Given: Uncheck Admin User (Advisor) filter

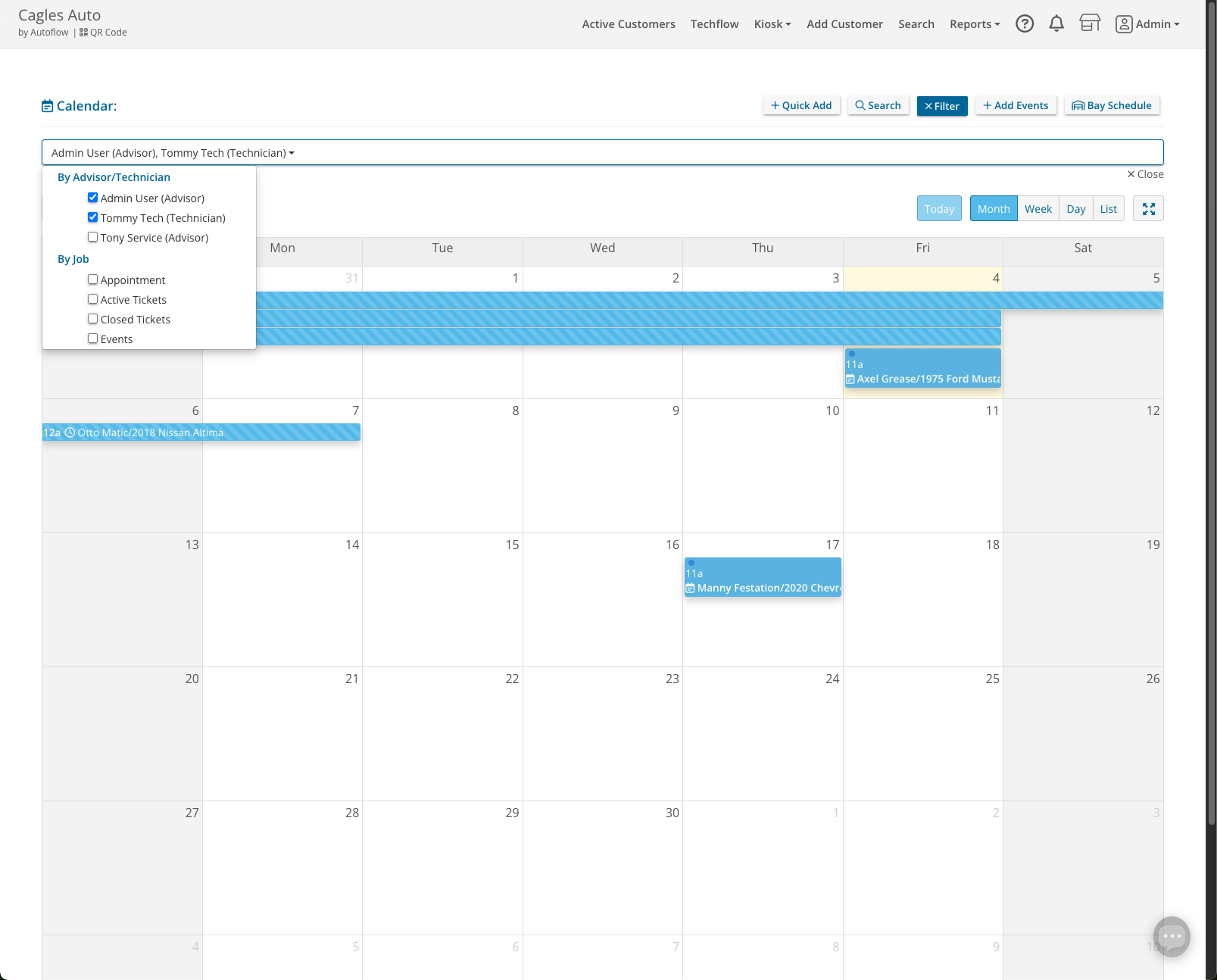Looking at the screenshot, I should pyautogui.click(x=92, y=198).
